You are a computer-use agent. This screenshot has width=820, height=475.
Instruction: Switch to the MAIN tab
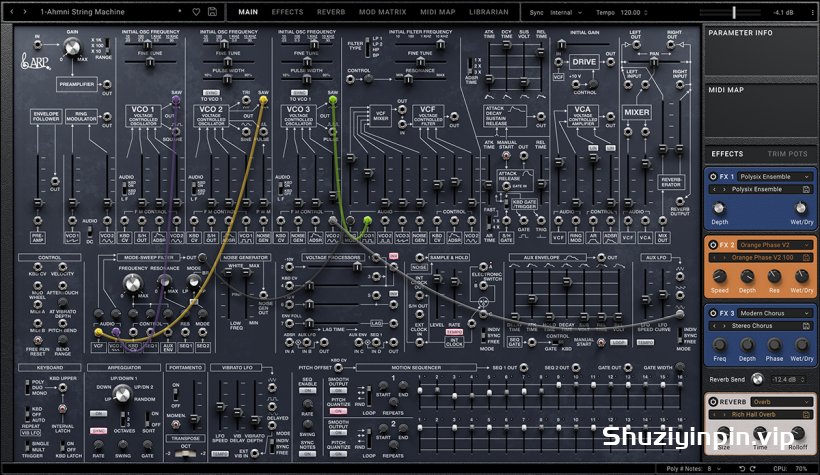tap(248, 12)
